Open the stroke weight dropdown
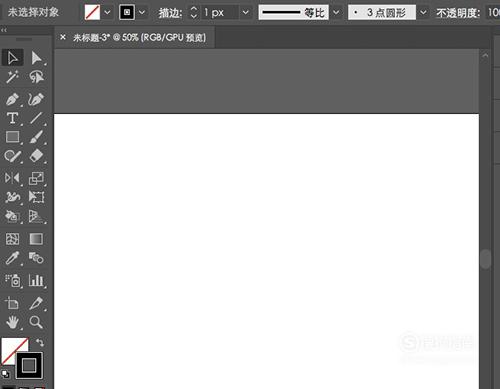500x389 pixels. tap(246, 13)
